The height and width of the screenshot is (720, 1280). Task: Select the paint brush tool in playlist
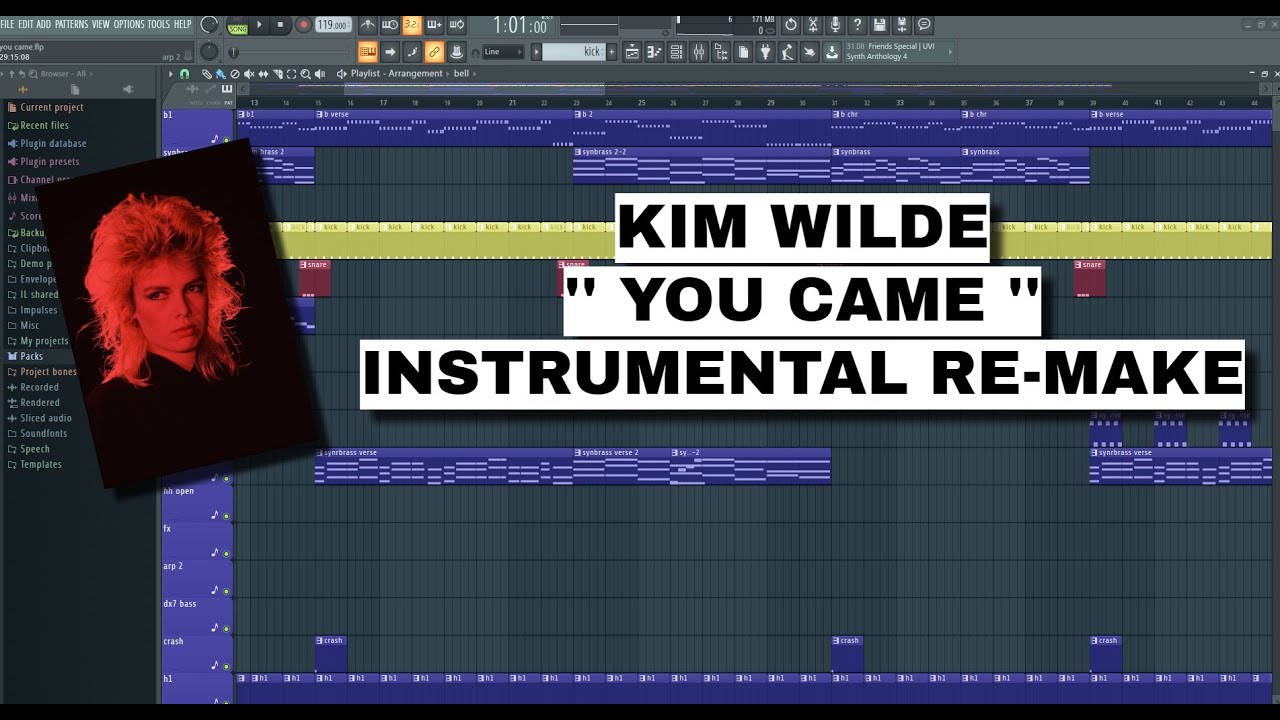(x=220, y=74)
